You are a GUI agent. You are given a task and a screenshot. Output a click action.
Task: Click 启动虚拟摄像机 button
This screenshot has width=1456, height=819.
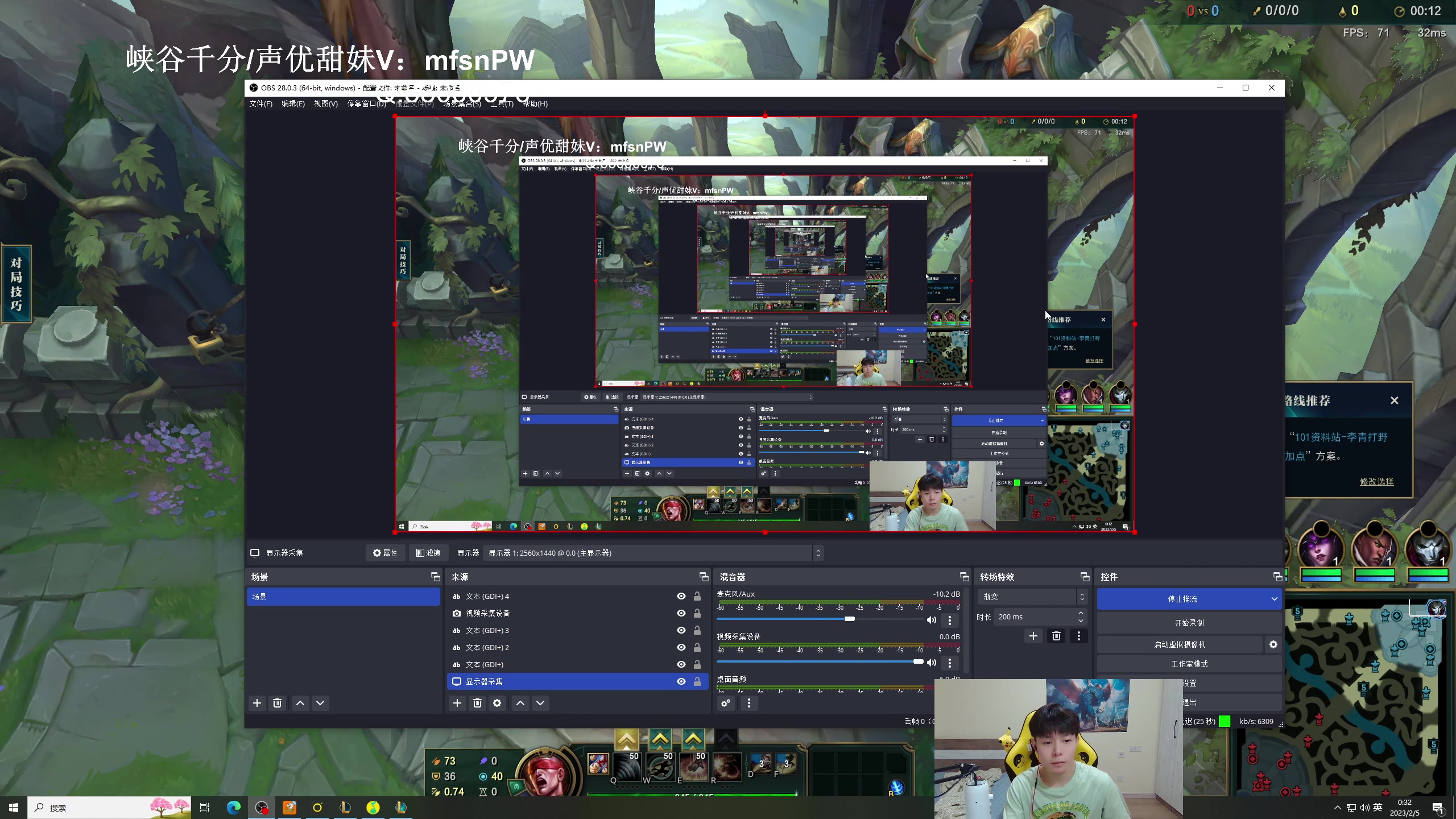point(1180,644)
